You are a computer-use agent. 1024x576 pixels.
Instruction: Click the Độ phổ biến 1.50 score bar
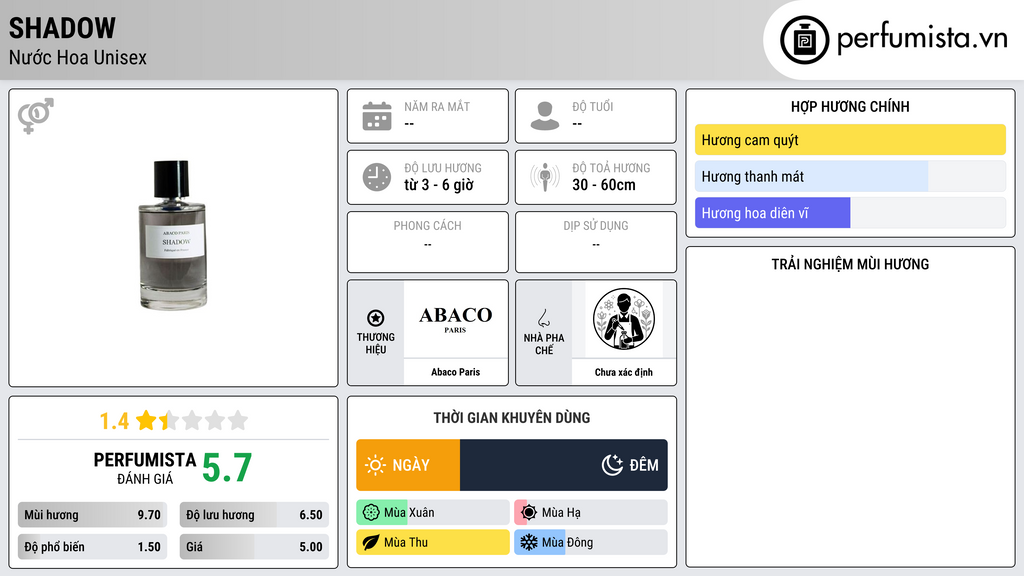click(x=93, y=547)
